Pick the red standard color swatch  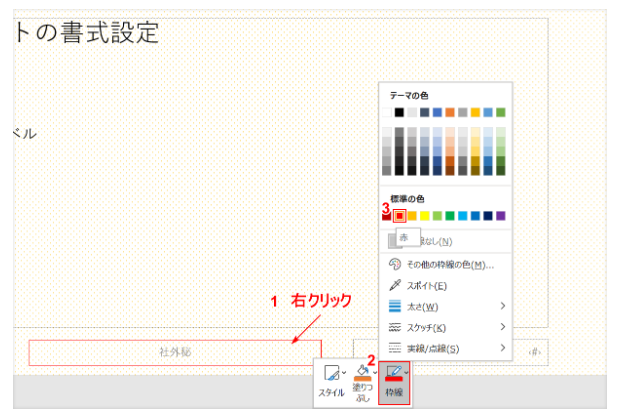click(x=399, y=215)
